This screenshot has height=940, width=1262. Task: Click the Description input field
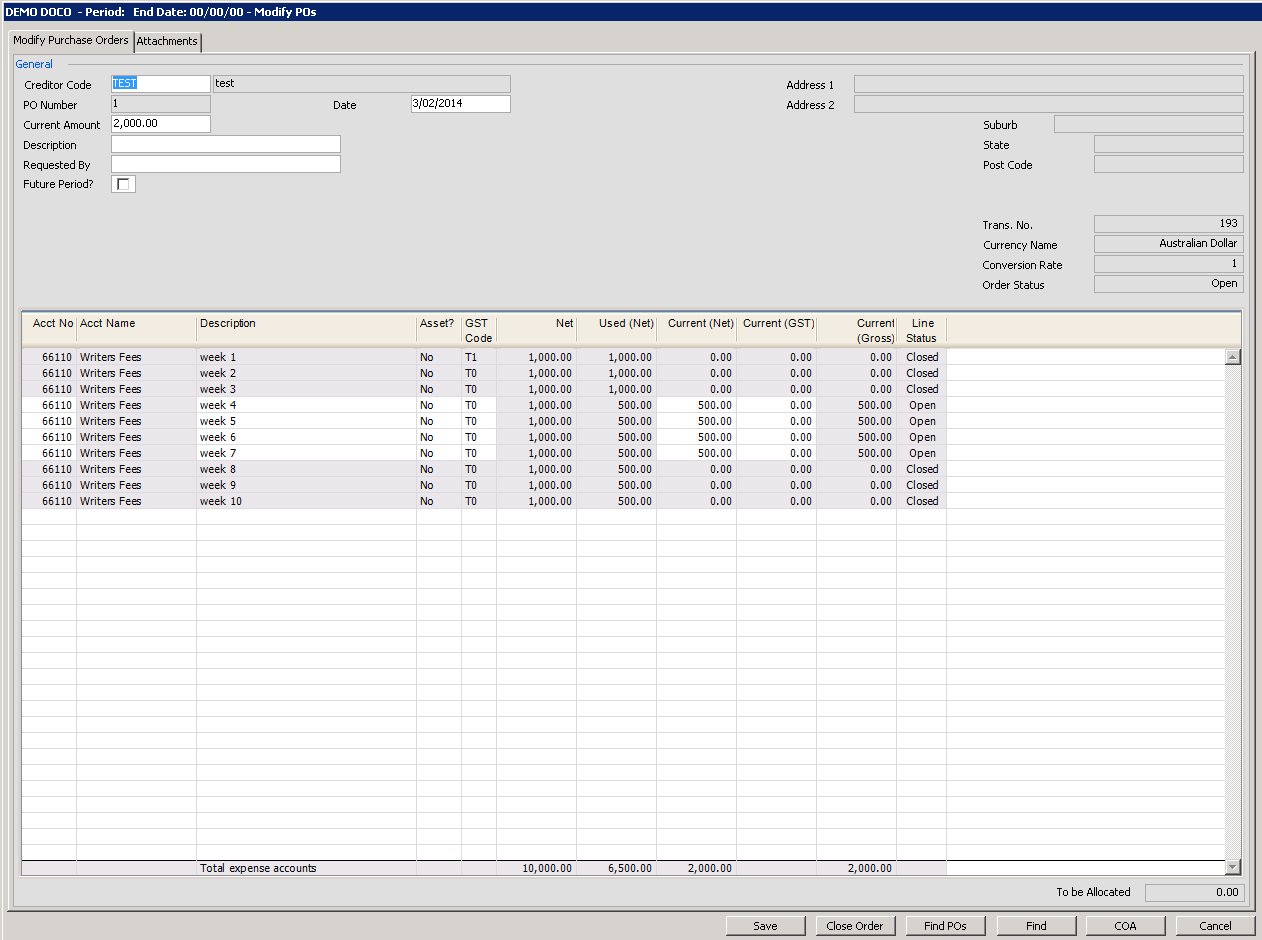point(226,144)
